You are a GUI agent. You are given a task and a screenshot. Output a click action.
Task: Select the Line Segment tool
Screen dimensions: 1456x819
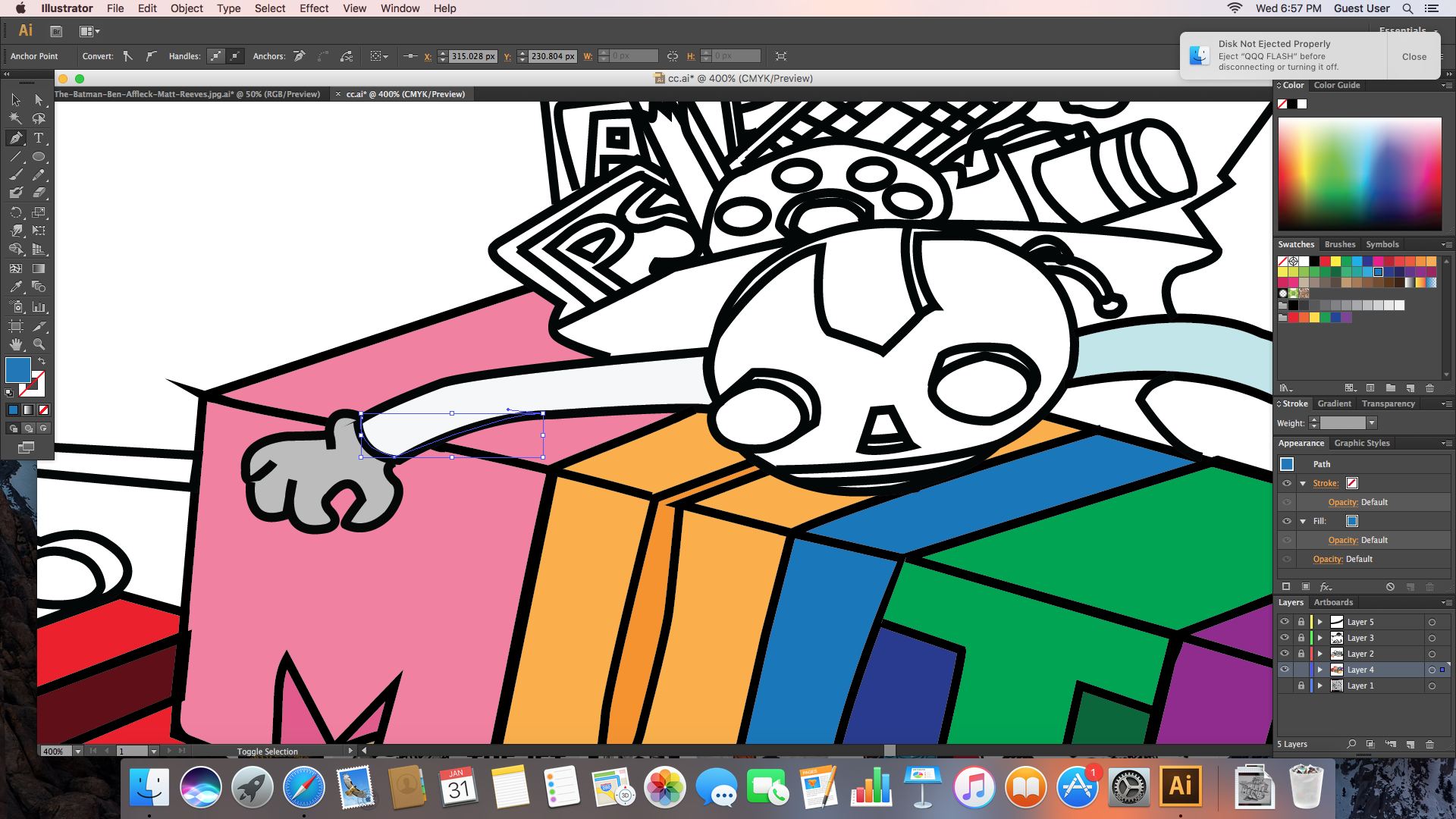click(x=16, y=157)
